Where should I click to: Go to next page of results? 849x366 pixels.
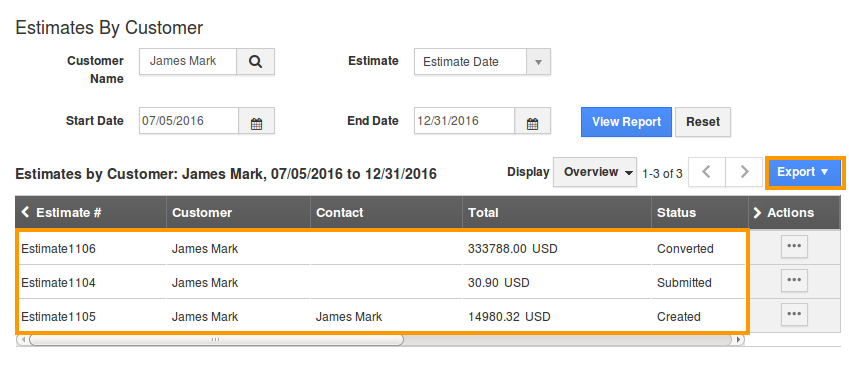click(744, 172)
